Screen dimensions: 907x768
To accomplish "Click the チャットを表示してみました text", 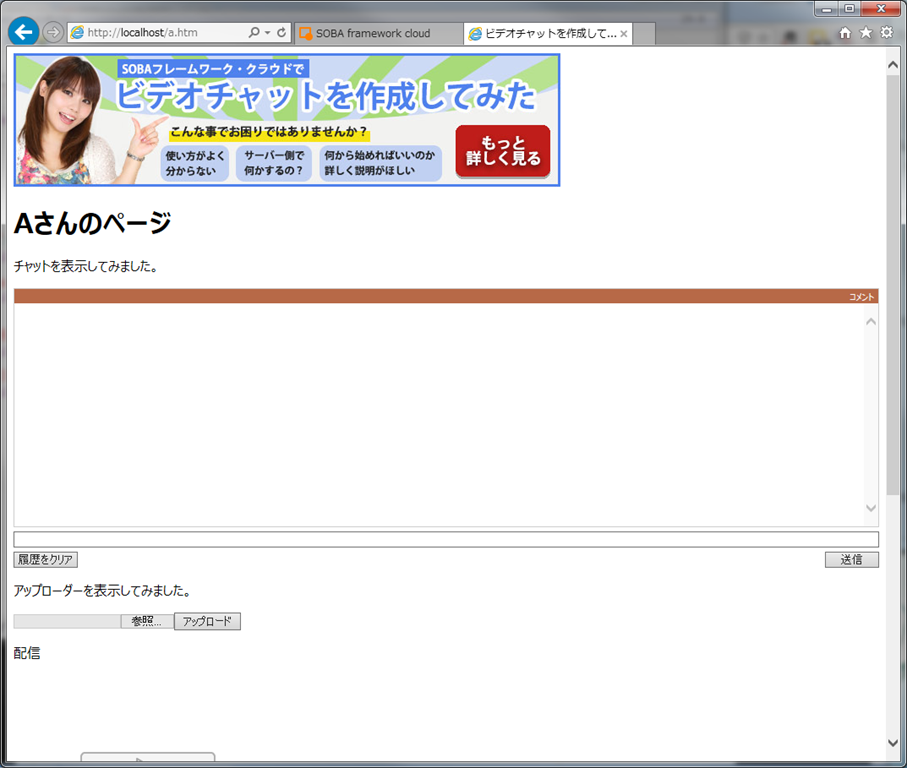I will 86,267.
